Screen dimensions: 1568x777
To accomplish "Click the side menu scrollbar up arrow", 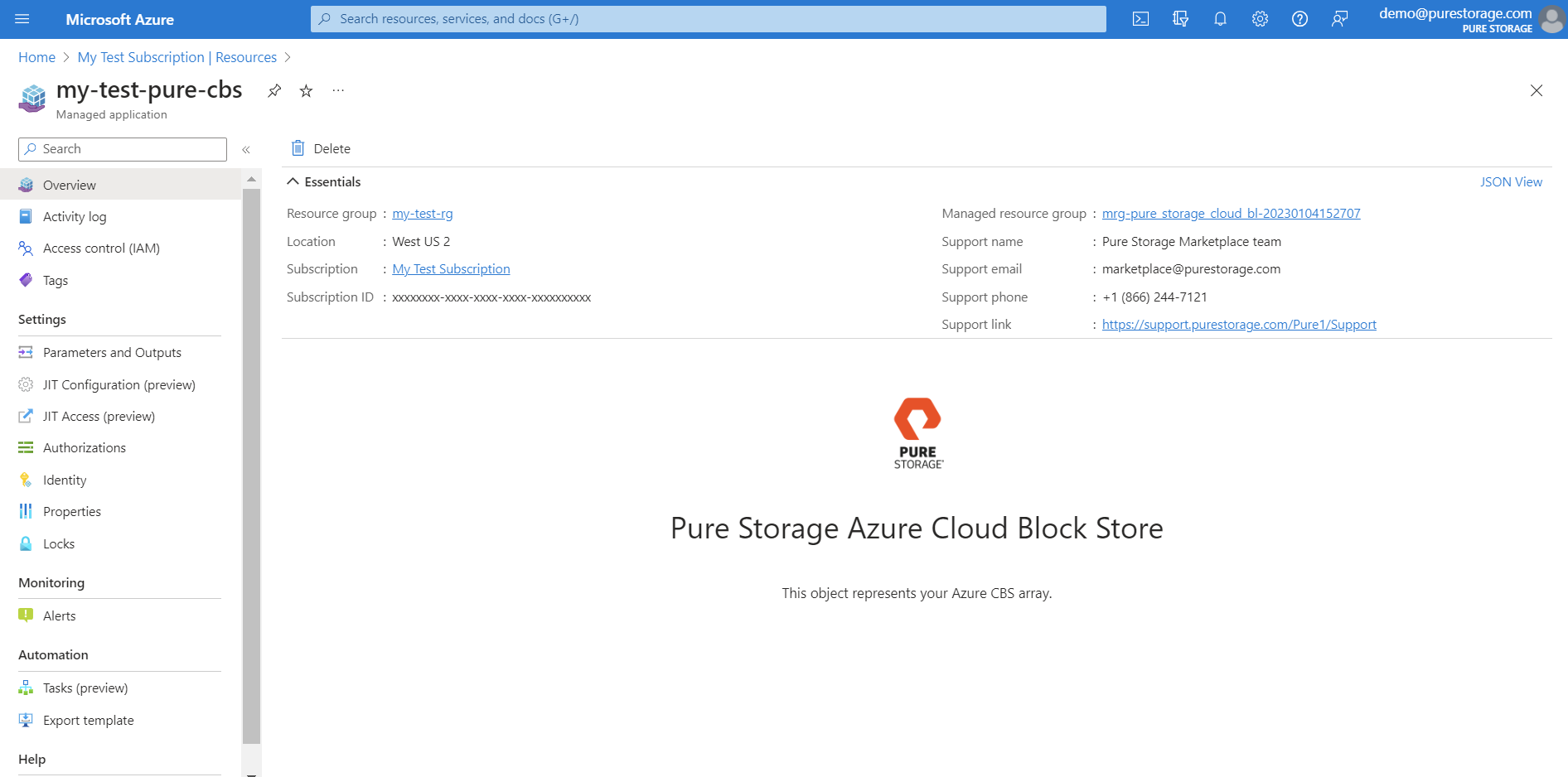I will pyautogui.click(x=251, y=179).
